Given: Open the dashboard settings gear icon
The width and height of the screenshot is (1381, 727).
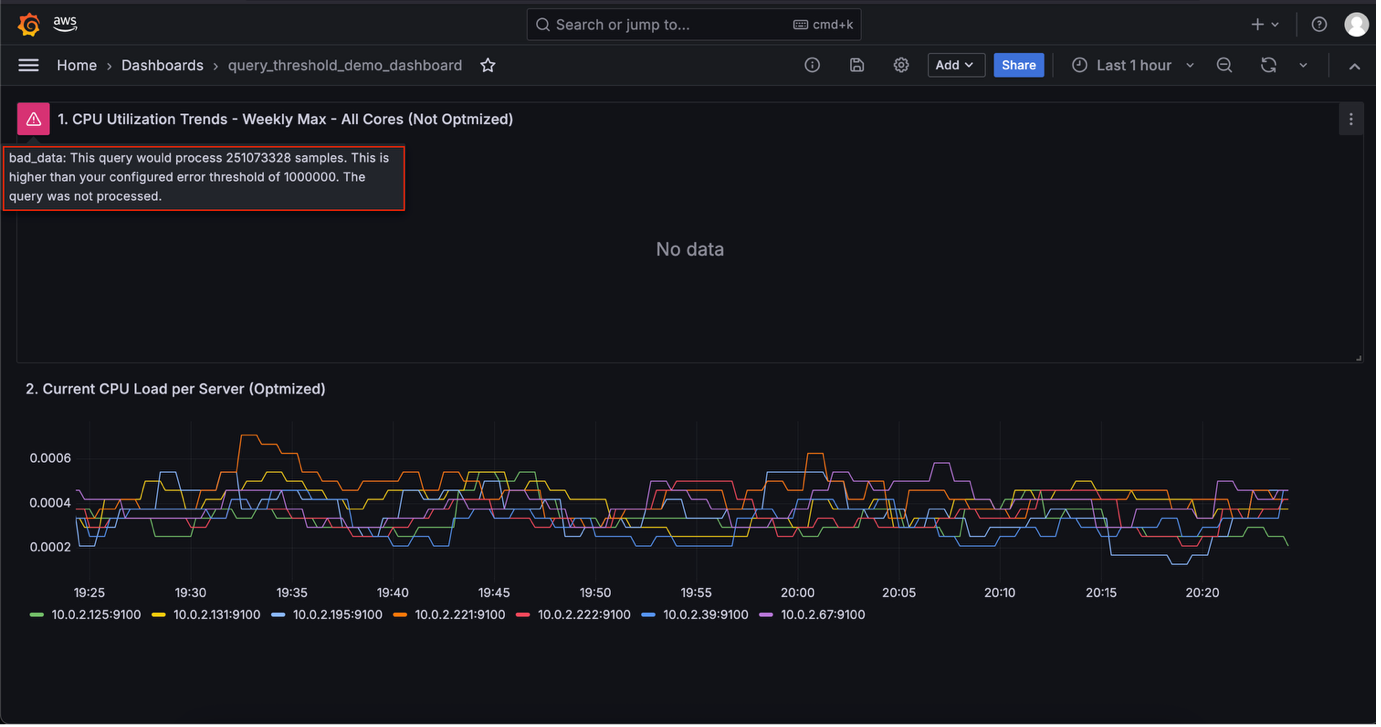Looking at the screenshot, I should click(x=901, y=65).
